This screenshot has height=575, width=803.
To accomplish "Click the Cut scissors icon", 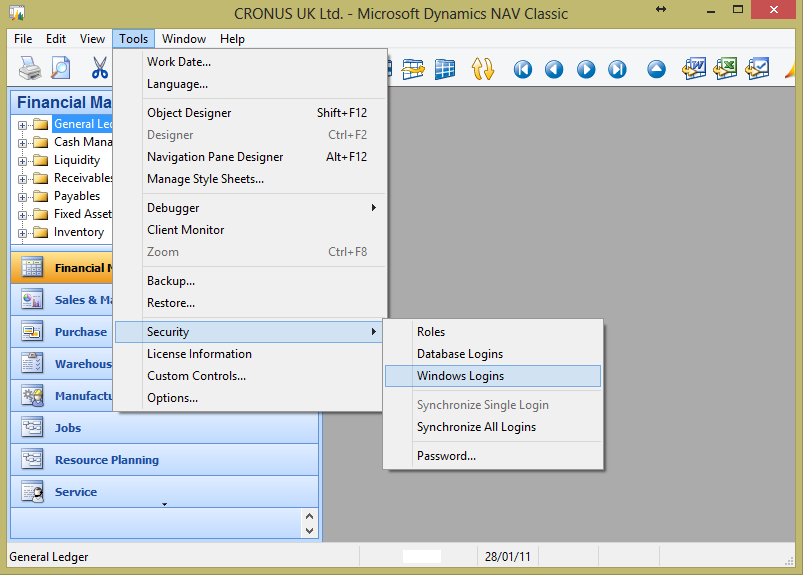I will pyautogui.click(x=100, y=68).
